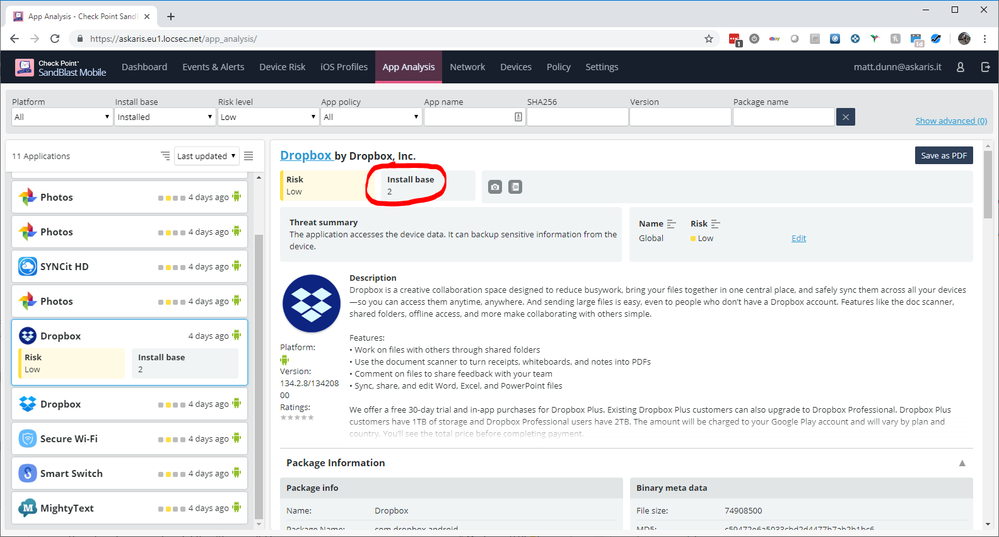This screenshot has height=537, width=999.
Task: Go to the Dashboard tab
Action: [145, 67]
